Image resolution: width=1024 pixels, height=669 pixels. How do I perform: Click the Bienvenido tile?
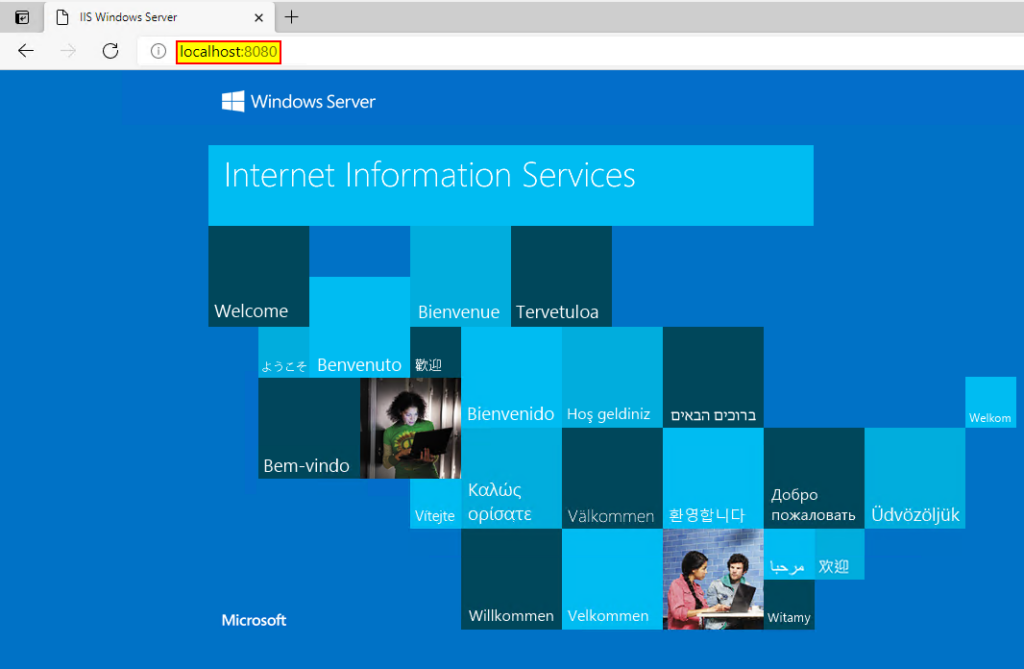(511, 378)
